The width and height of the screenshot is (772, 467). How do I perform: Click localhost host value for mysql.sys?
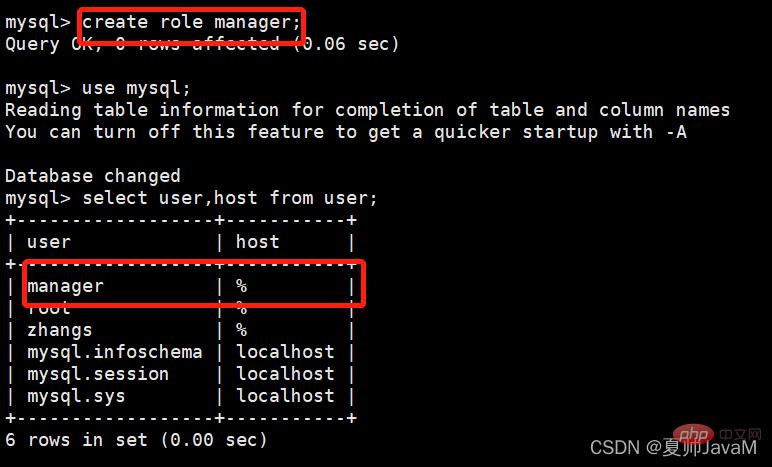pyautogui.click(x=285, y=396)
